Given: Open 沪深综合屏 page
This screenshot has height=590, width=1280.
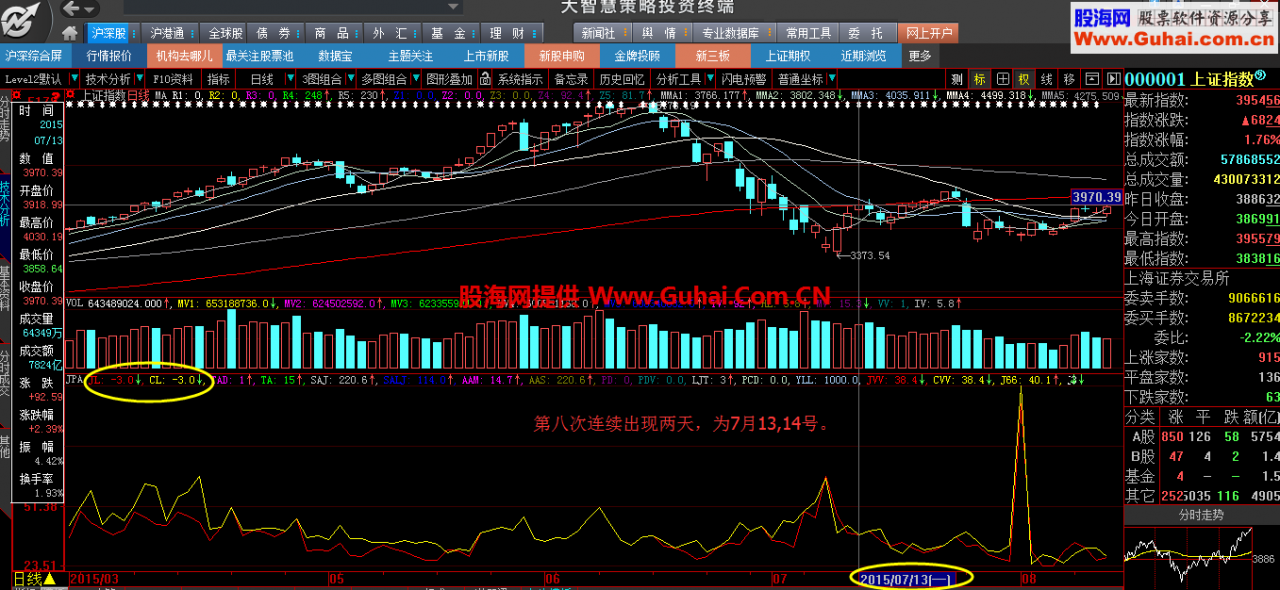Looking at the screenshot, I should 34,56.
